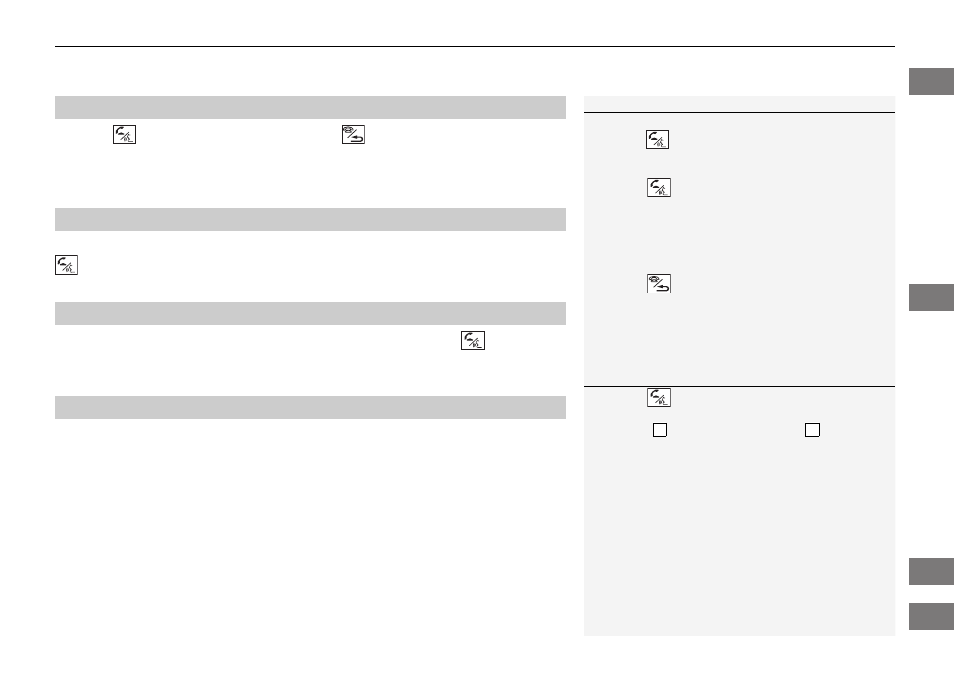Tick the left empty checkbox in the sidebar
954x673 pixels.
coord(660,430)
